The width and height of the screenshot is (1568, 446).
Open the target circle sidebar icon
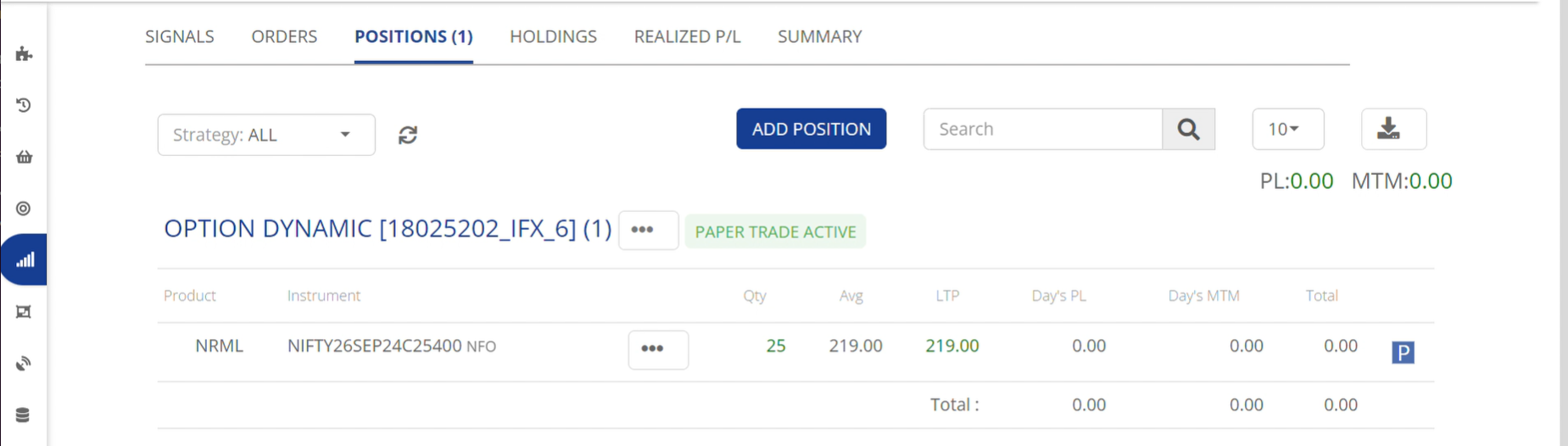tap(24, 209)
